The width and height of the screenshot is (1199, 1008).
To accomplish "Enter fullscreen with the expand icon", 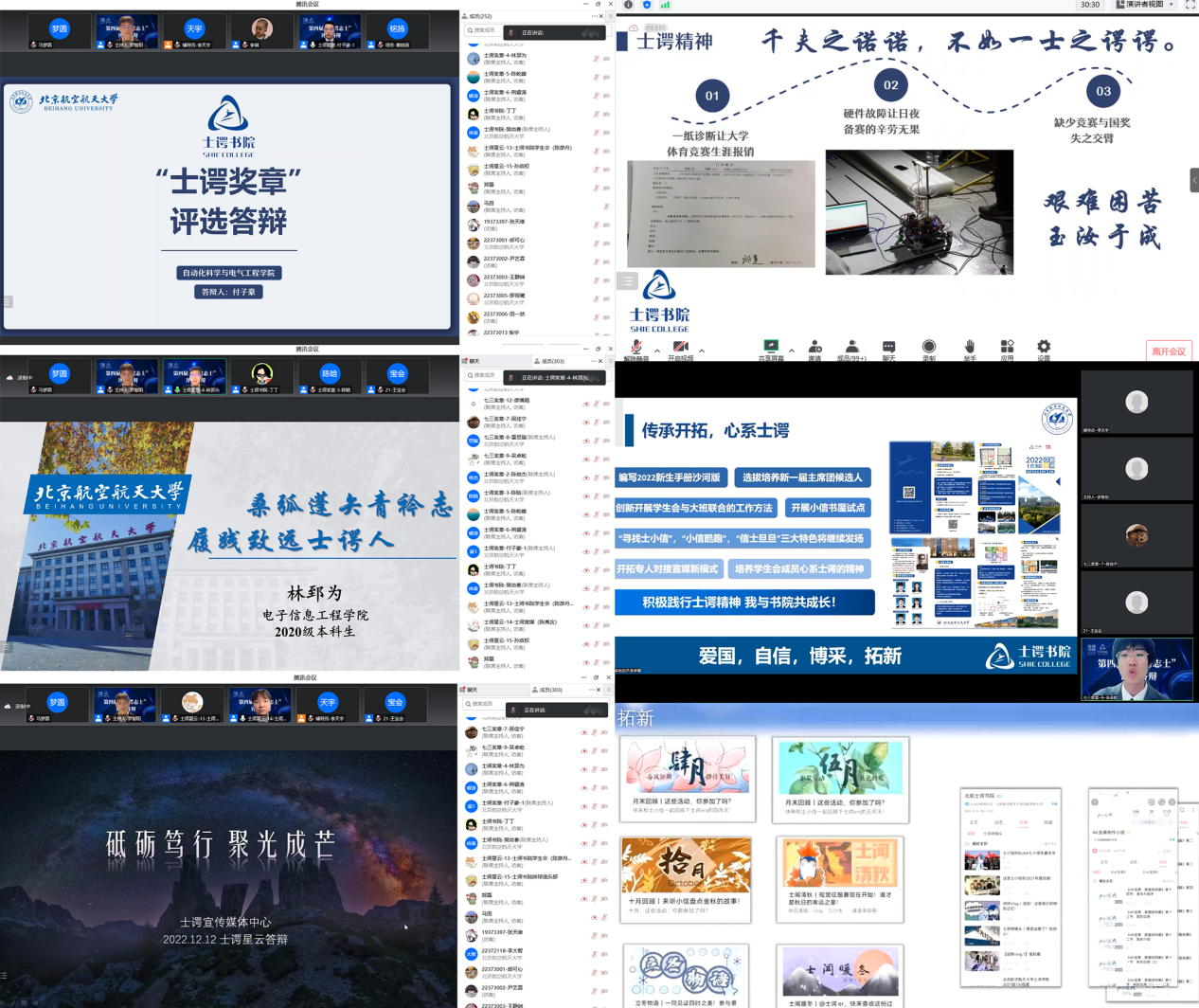I will point(1190,6).
